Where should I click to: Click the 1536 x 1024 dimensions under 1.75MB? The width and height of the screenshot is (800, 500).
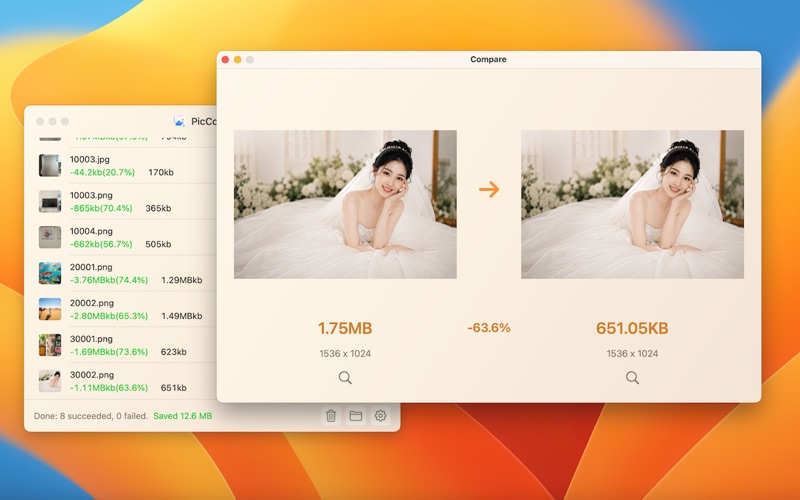point(345,354)
